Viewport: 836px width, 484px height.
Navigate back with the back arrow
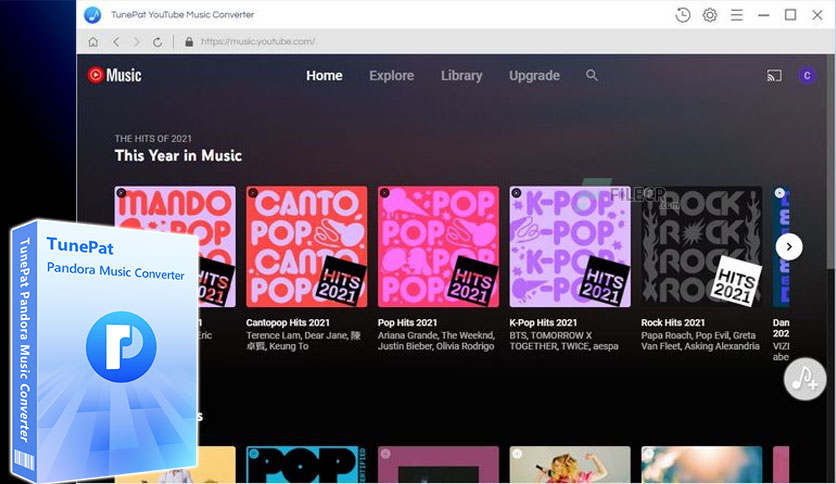tap(116, 42)
